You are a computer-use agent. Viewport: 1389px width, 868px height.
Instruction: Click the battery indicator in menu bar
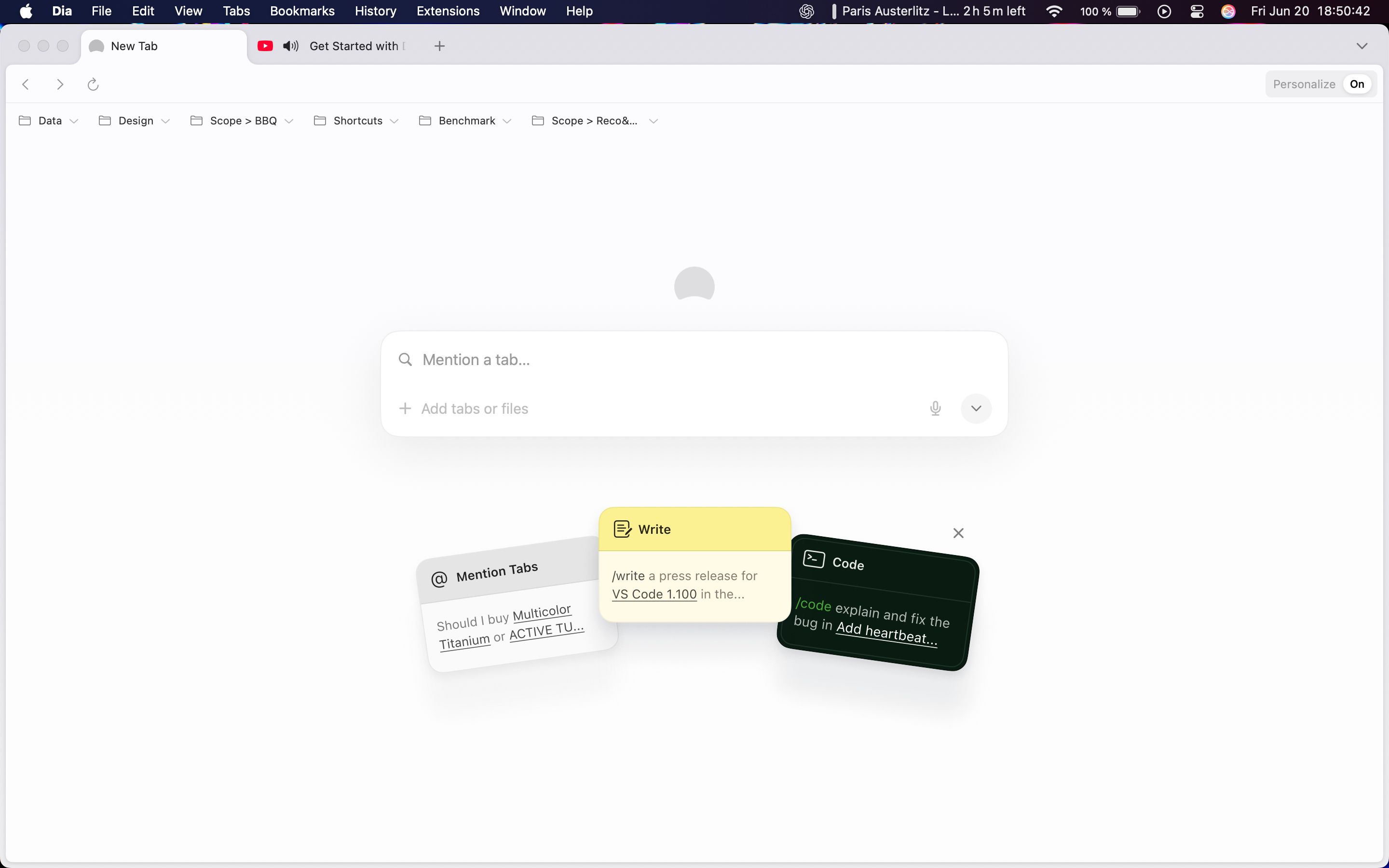[x=1110, y=12]
